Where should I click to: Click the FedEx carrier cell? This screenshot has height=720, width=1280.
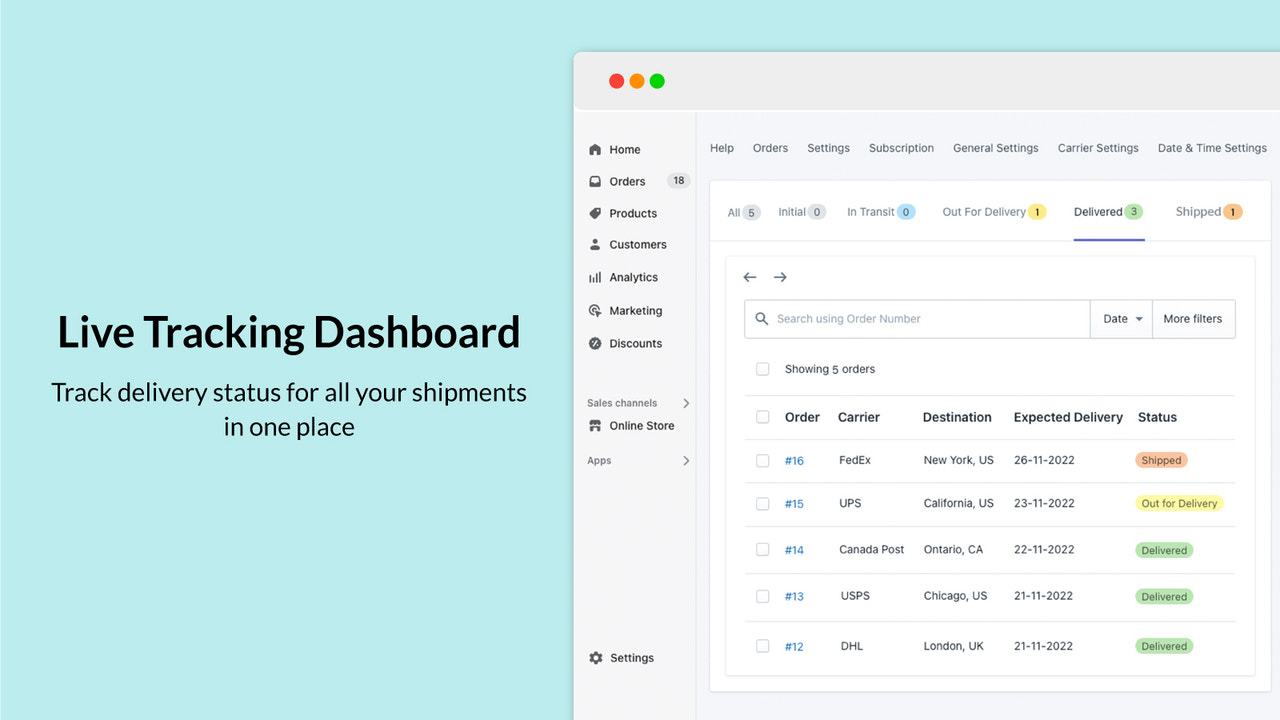(x=855, y=460)
